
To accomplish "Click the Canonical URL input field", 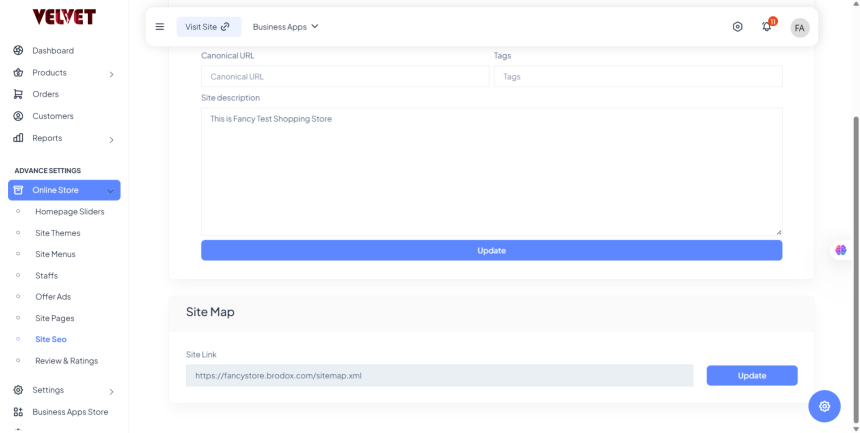I will pyautogui.click(x=345, y=77).
